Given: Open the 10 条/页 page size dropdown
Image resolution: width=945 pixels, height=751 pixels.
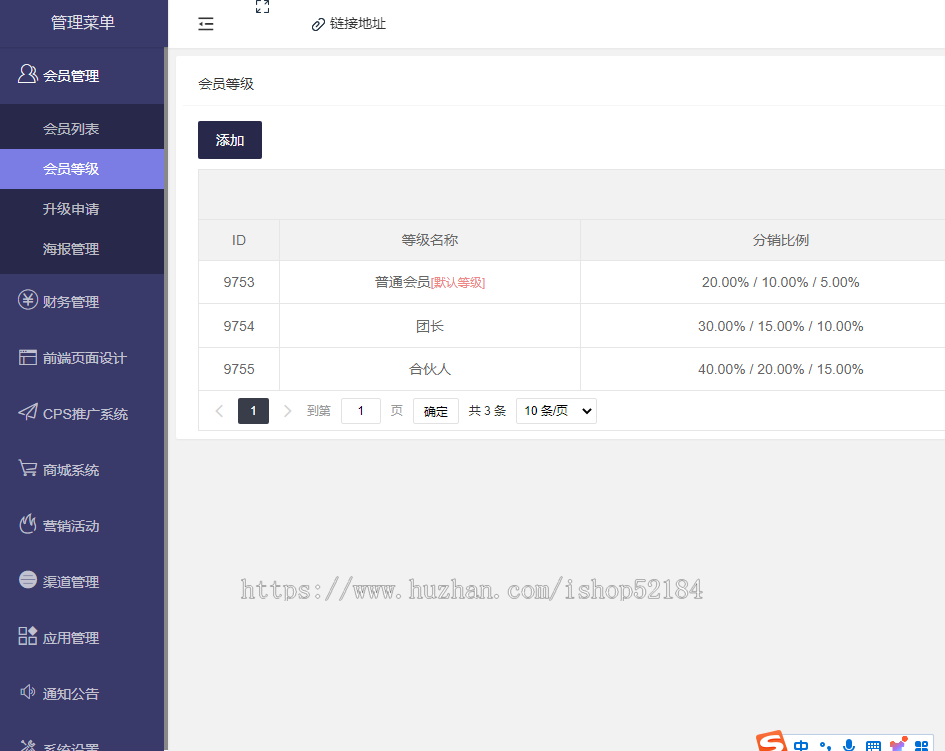Looking at the screenshot, I should (556, 411).
